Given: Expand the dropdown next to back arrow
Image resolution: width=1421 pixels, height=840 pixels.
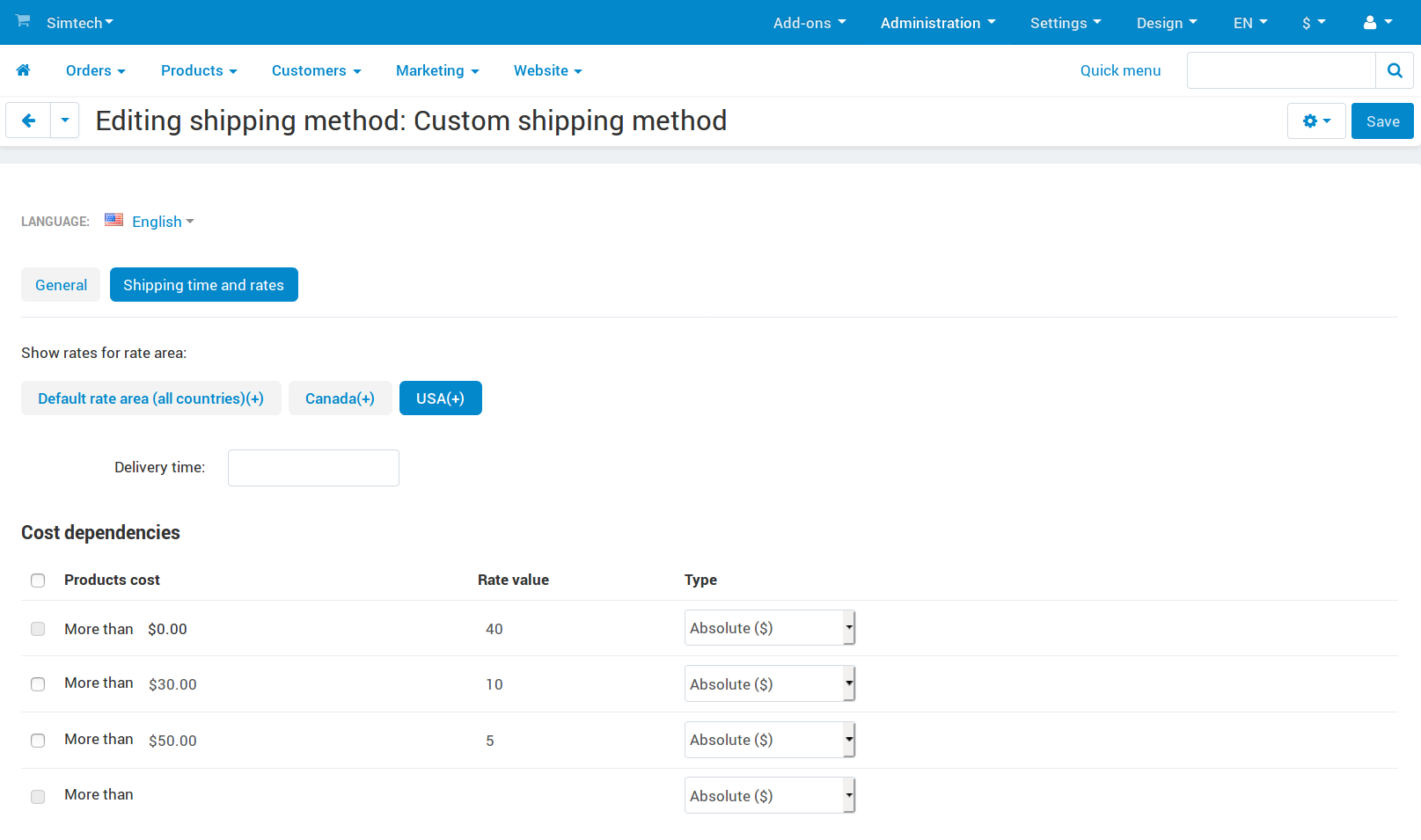Looking at the screenshot, I should [65, 121].
